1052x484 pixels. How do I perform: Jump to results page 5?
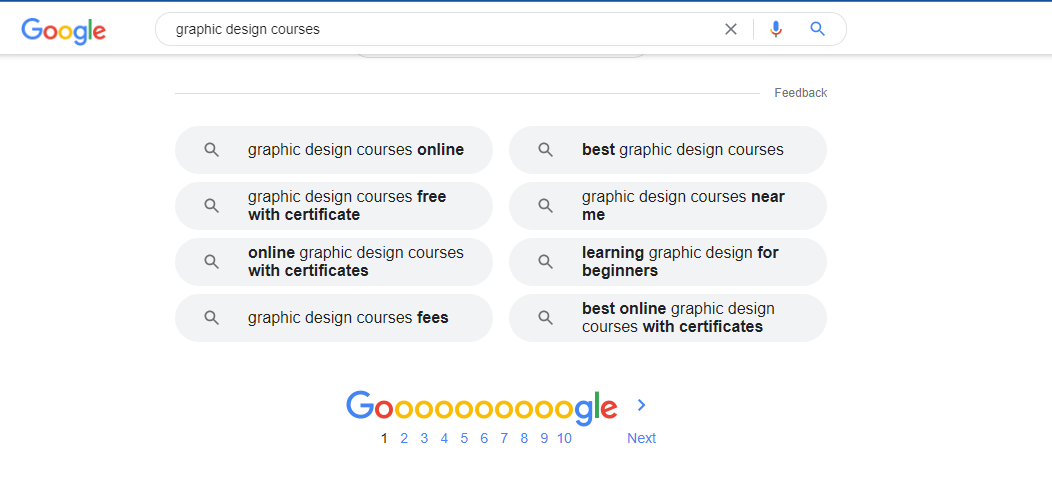tap(464, 438)
